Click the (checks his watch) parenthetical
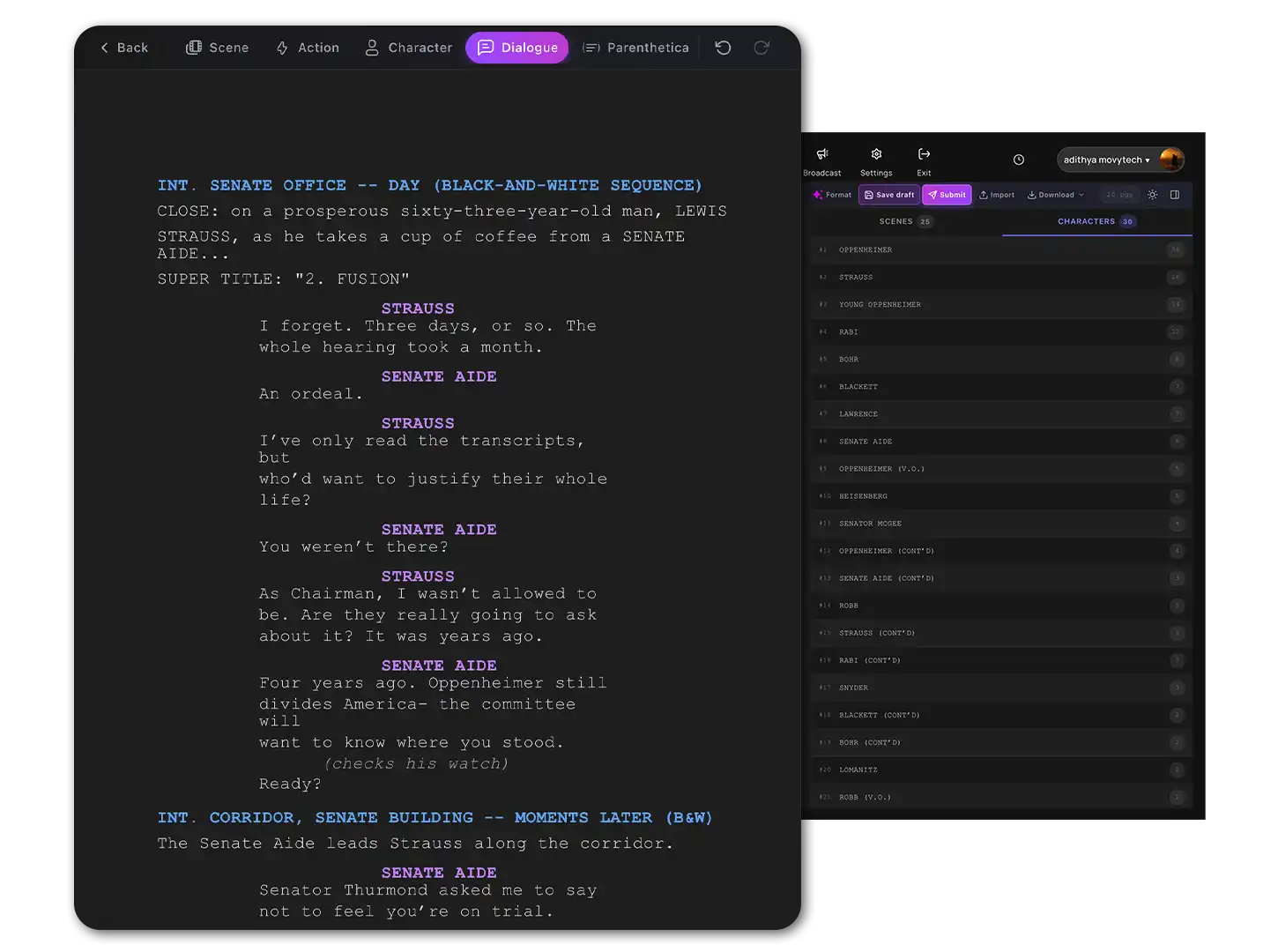The height and width of the screenshot is (952, 1278). pyautogui.click(x=416, y=763)
